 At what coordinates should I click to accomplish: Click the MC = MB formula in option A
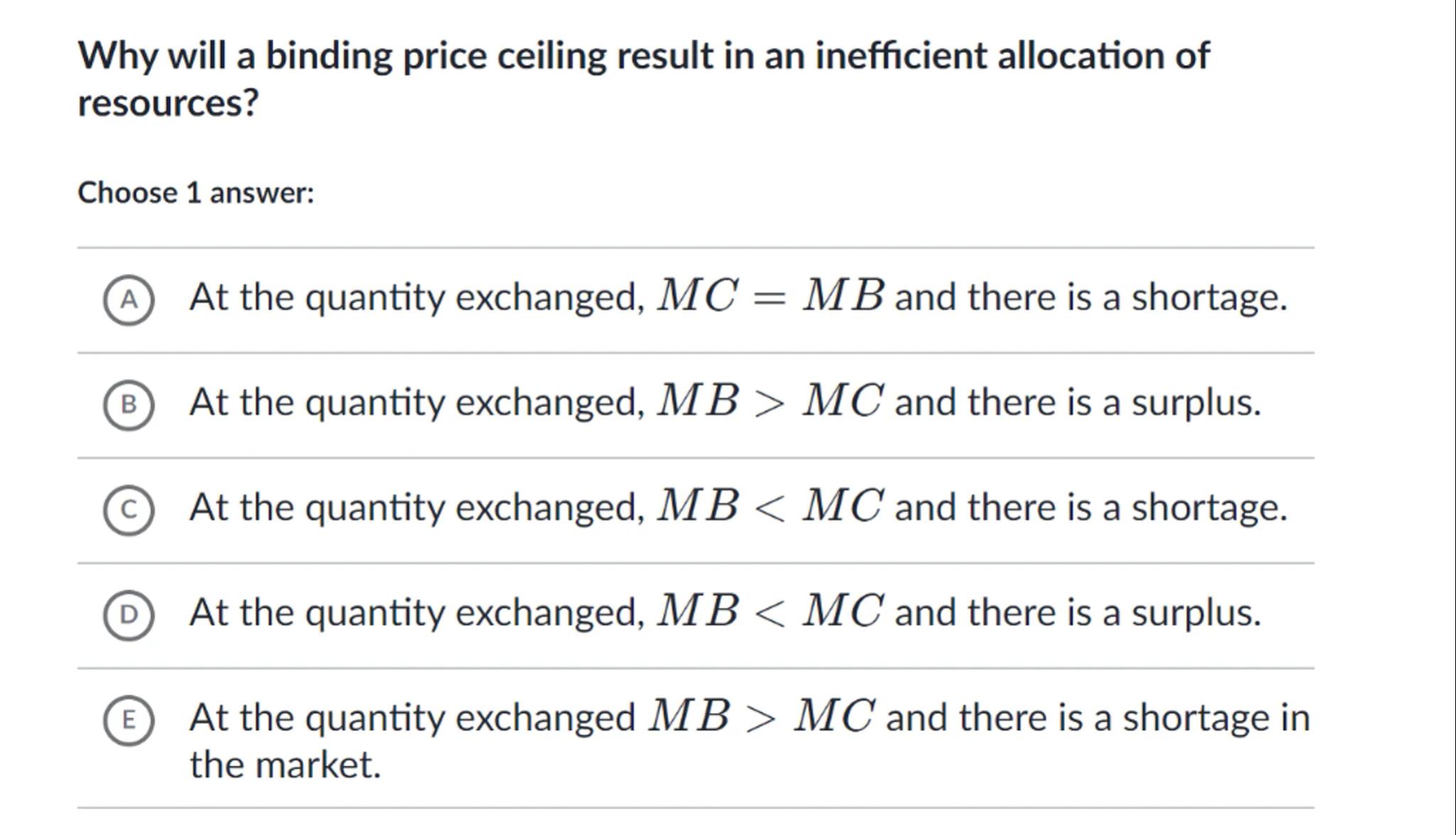(771, 296)
